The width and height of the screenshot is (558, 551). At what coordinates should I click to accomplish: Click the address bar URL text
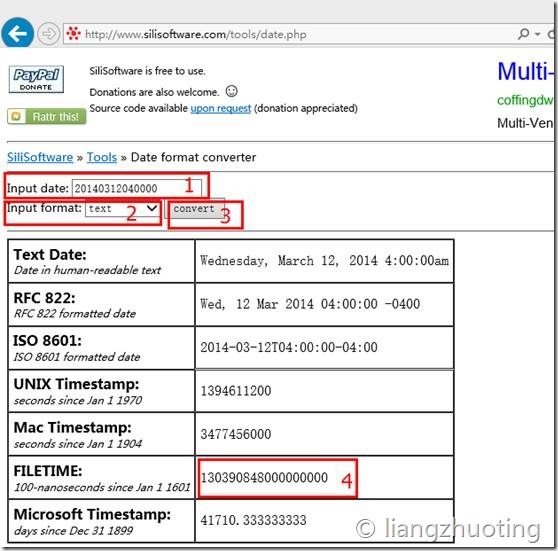[x=196, y=34]
